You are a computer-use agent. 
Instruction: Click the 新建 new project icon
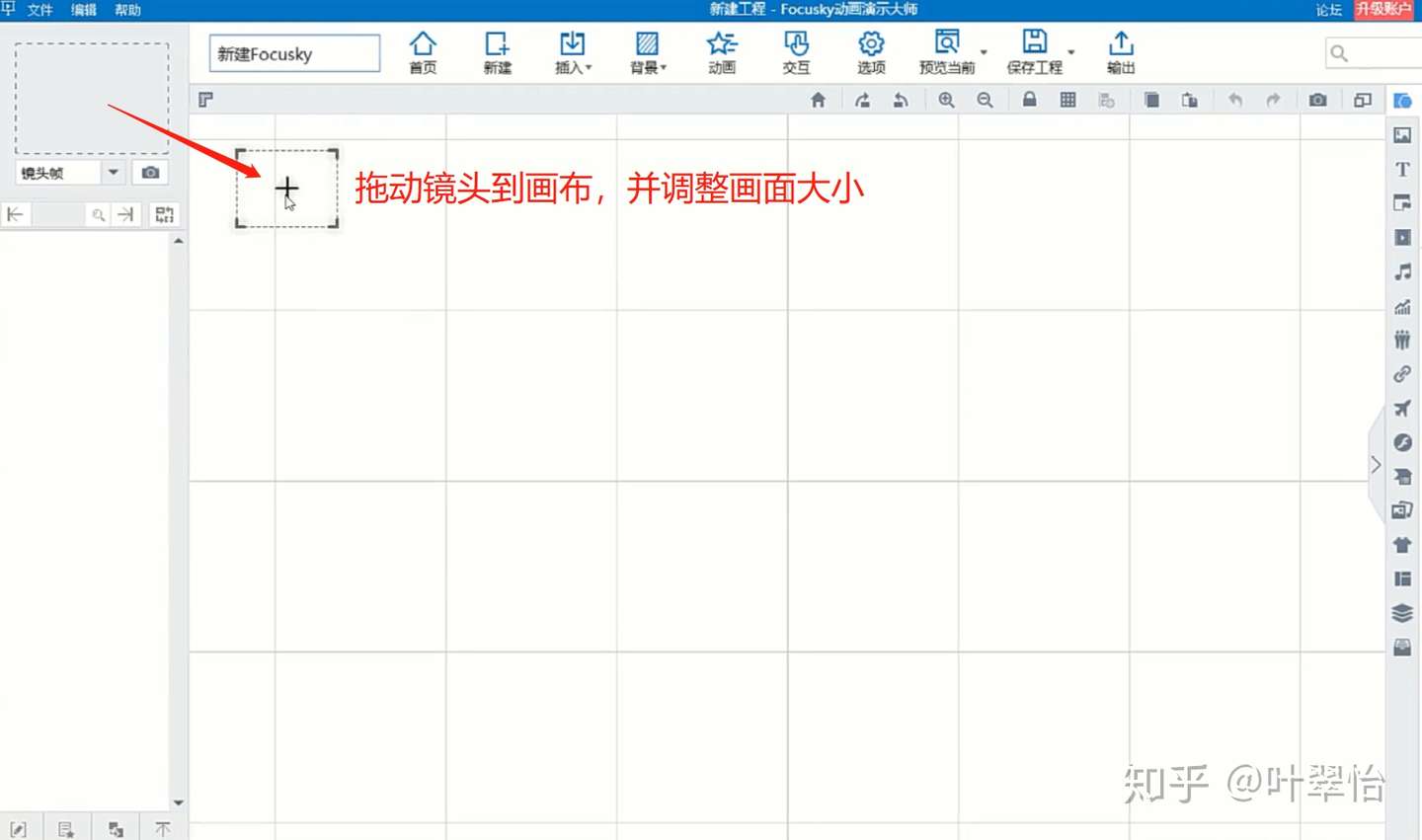tap(497, 52)
